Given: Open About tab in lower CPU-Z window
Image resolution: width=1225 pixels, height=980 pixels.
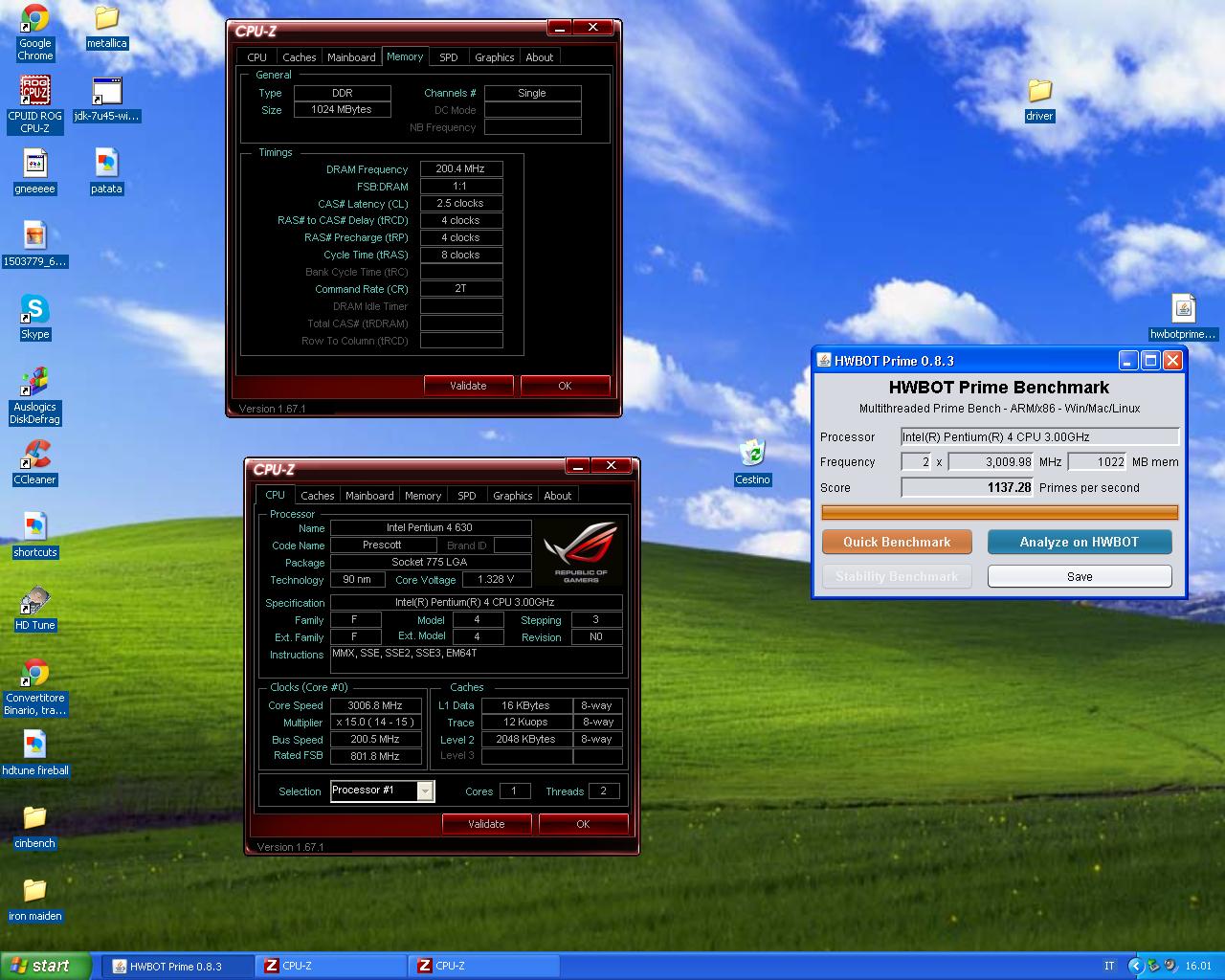Looking at the screenshot, I should [558, 496].
